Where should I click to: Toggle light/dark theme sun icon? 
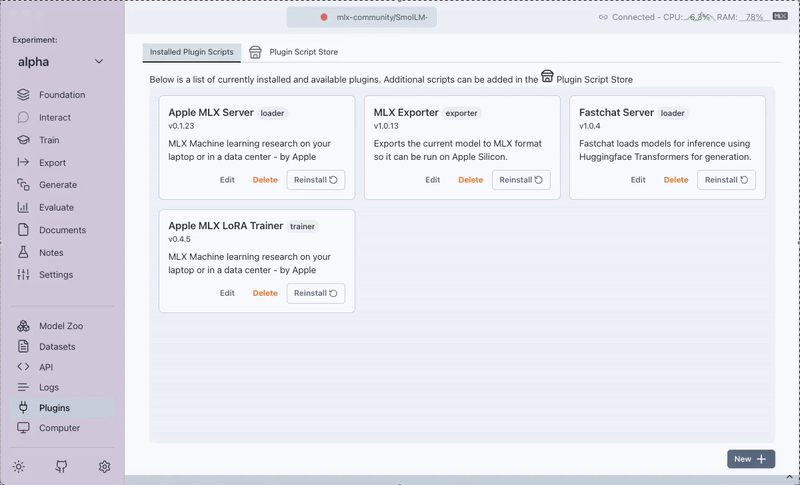(18, 466)
